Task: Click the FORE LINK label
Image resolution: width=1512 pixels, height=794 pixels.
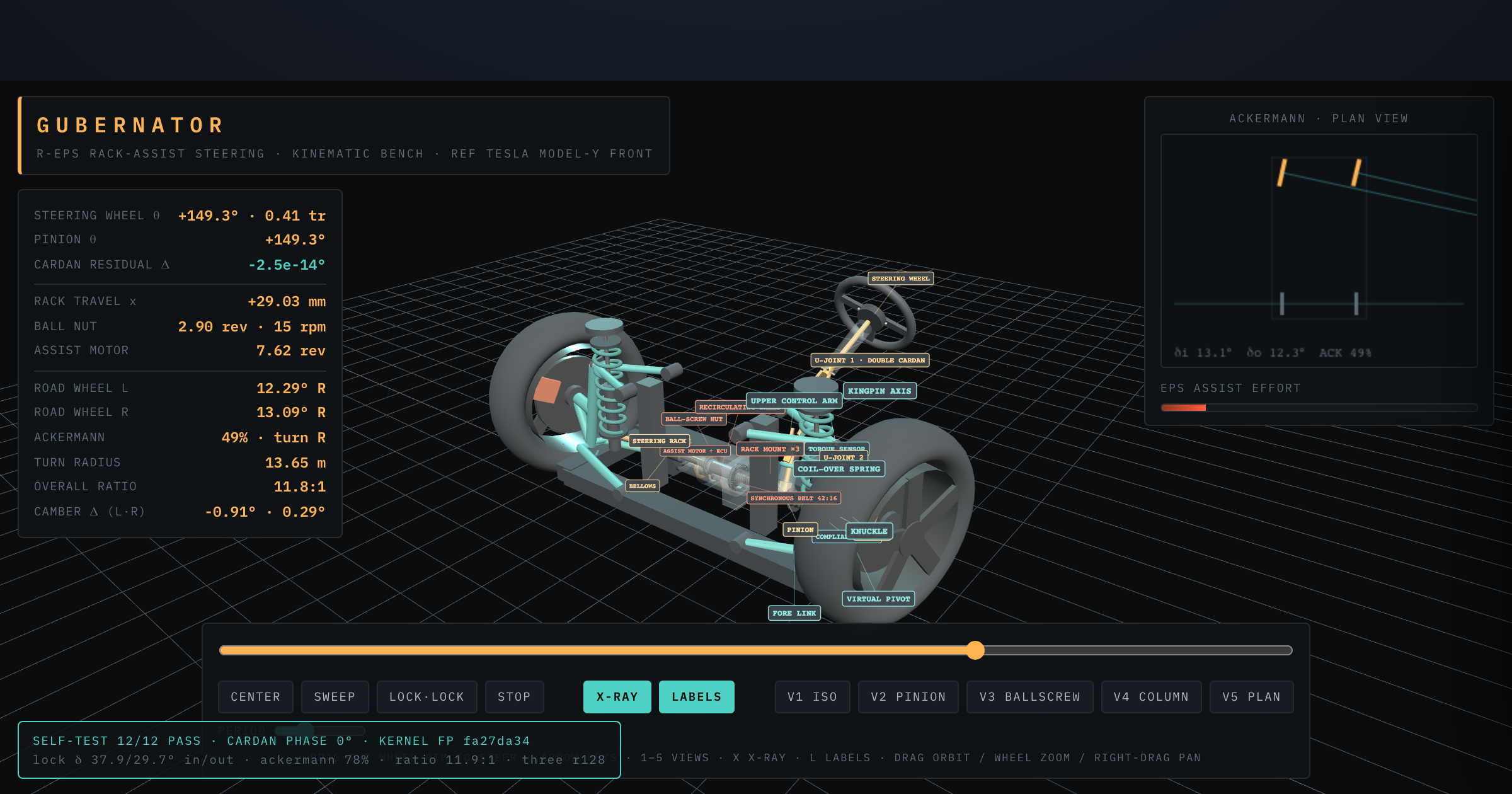Action: (794, 613)
